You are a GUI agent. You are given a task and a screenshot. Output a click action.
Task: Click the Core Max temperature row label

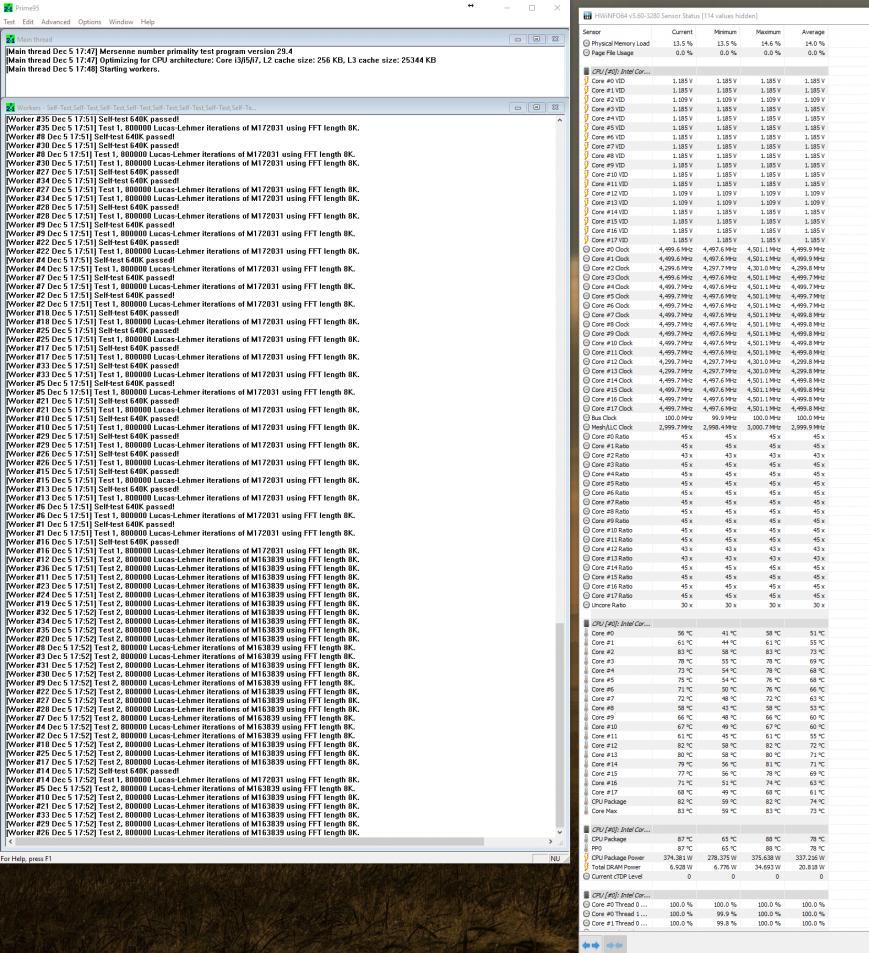click(604, 811)
